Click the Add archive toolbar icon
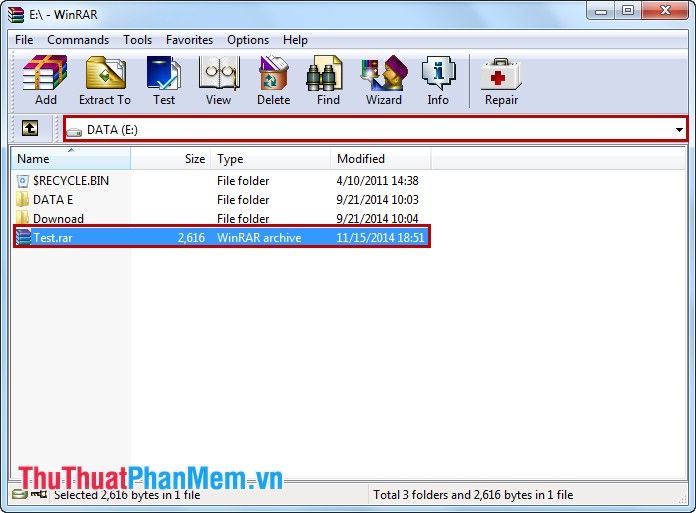Screen dimensions: 696x513 click(x=45, y=73)
